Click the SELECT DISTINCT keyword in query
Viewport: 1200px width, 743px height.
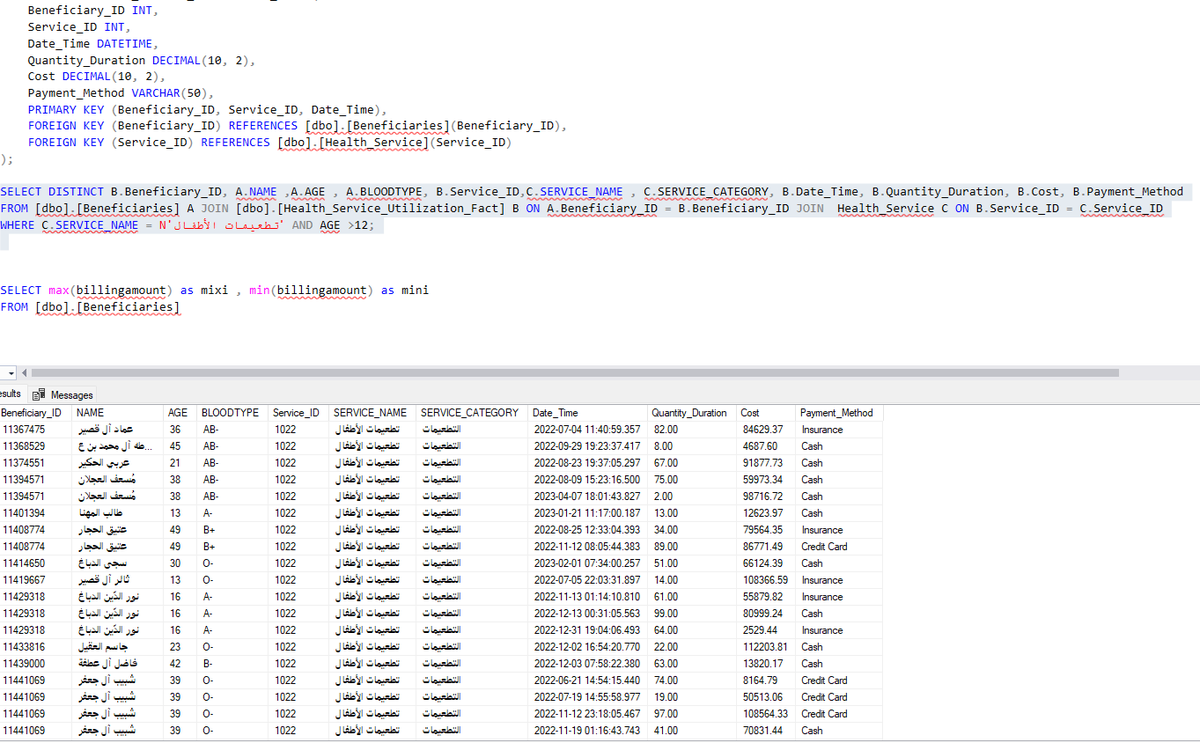[51, 191]
